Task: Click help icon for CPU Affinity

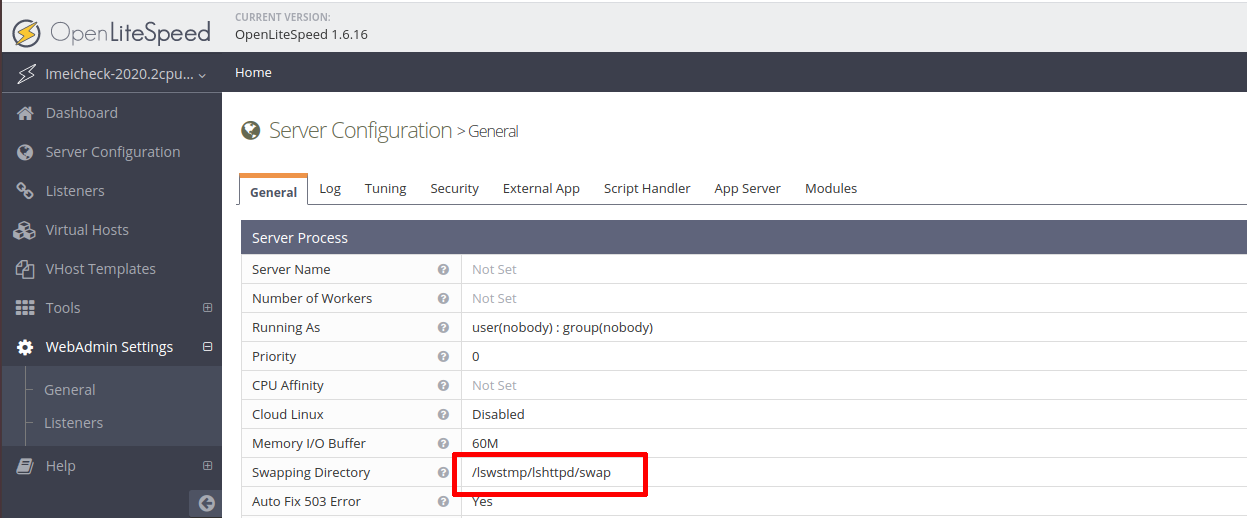Action: point(443,386)
